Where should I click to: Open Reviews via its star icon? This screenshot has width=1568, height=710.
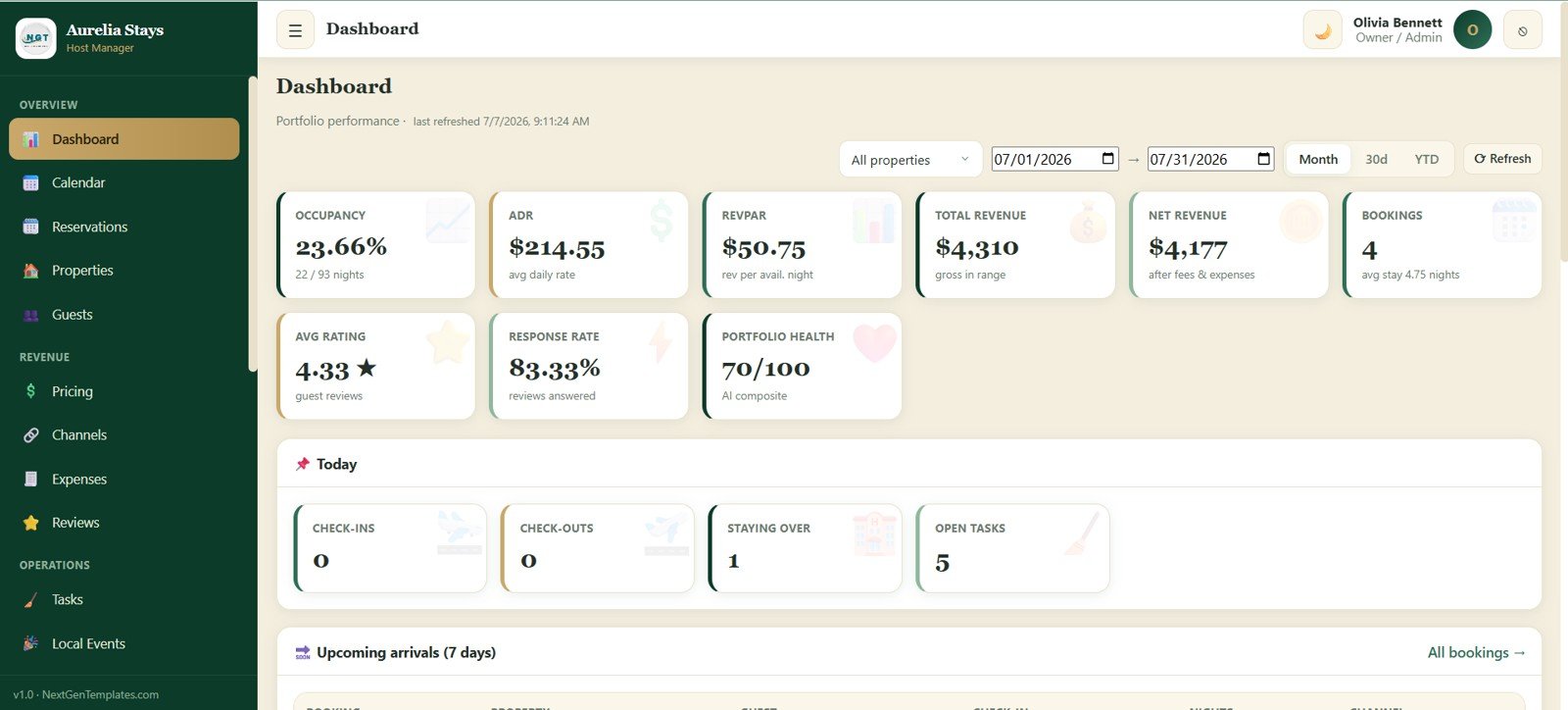[x=31, y=523]
